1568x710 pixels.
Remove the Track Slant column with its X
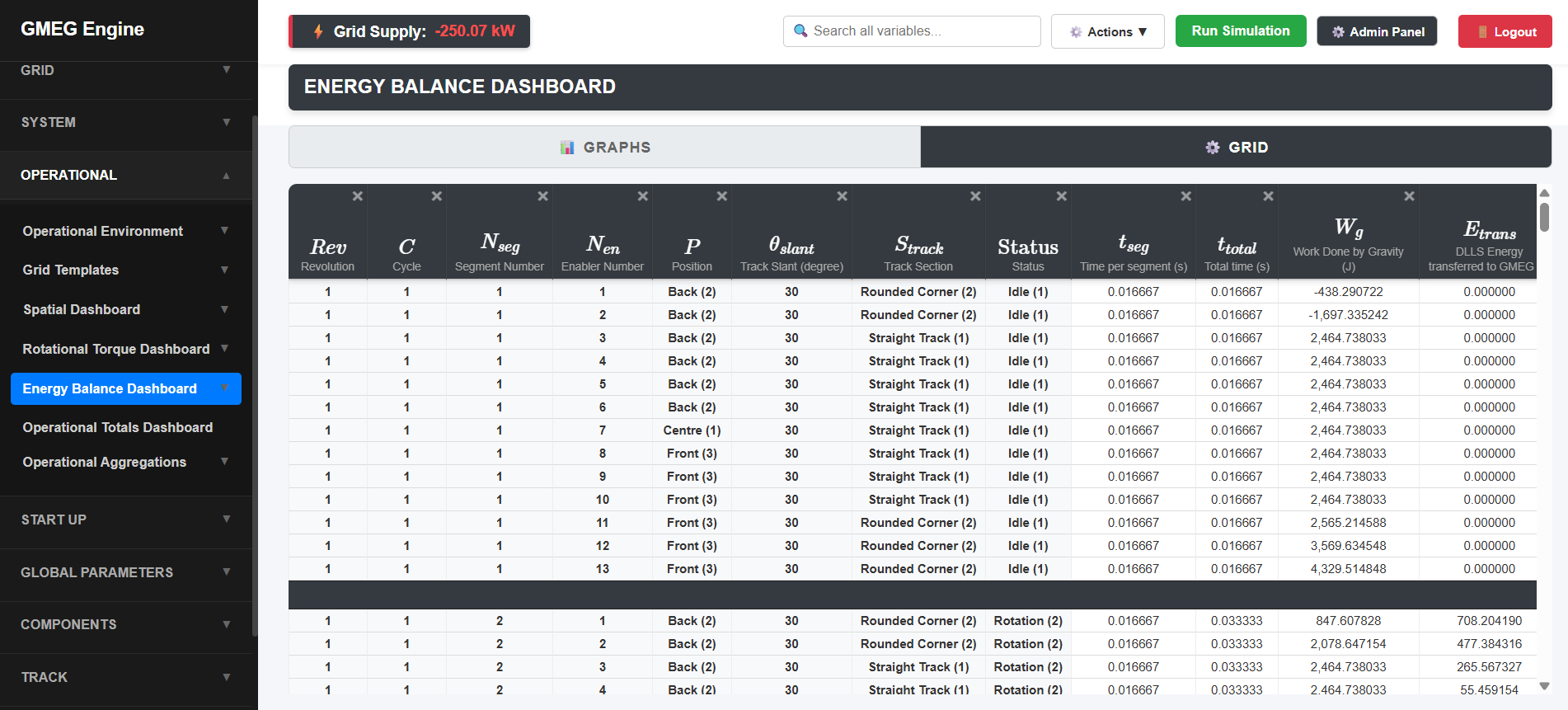click(x=842, y=196)
